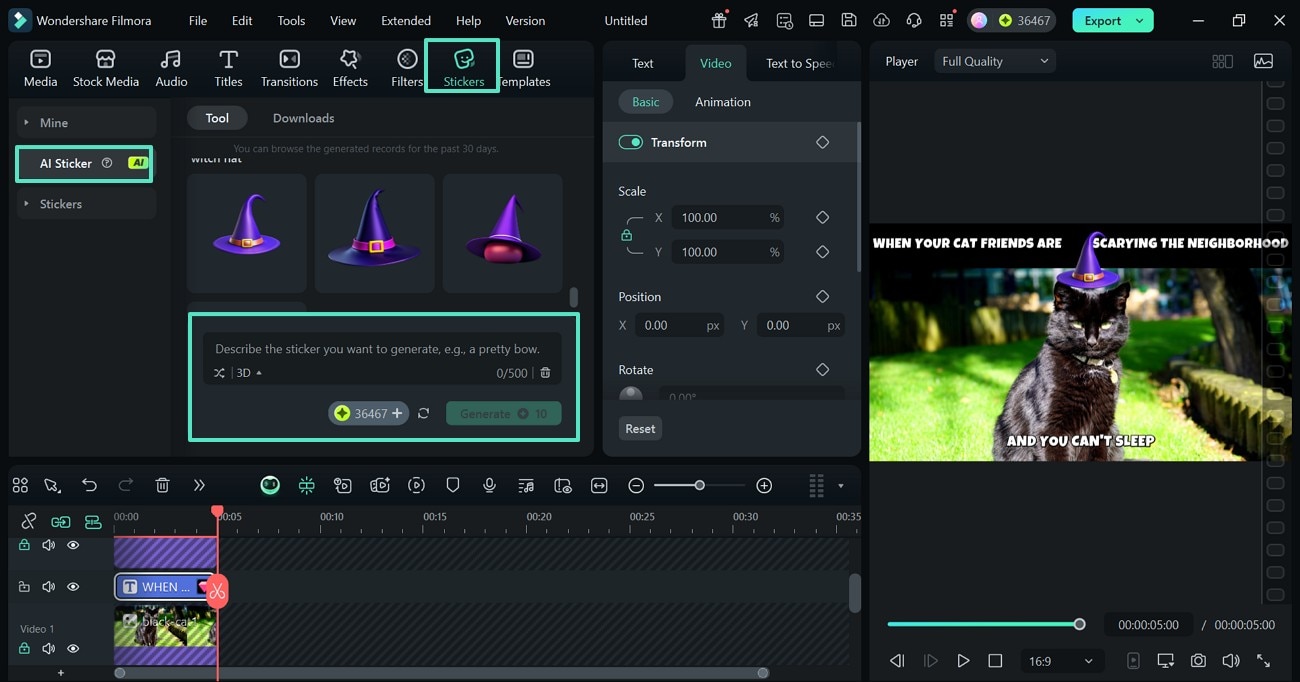Click the marker shield icon in timeline toolbar
The image size is (1300, 682).
click(453, 485)
